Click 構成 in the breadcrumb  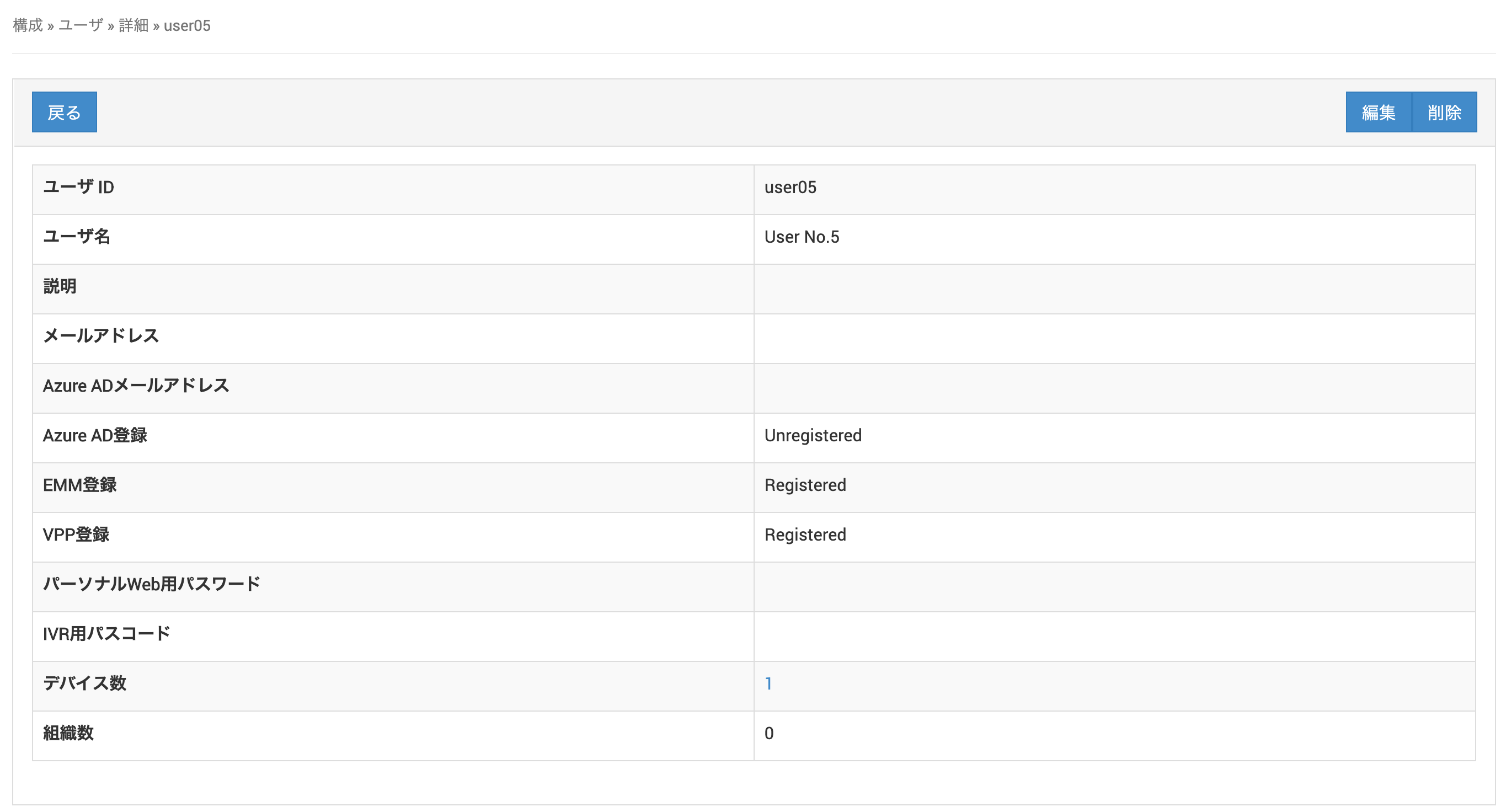click(x=28, y=26)
